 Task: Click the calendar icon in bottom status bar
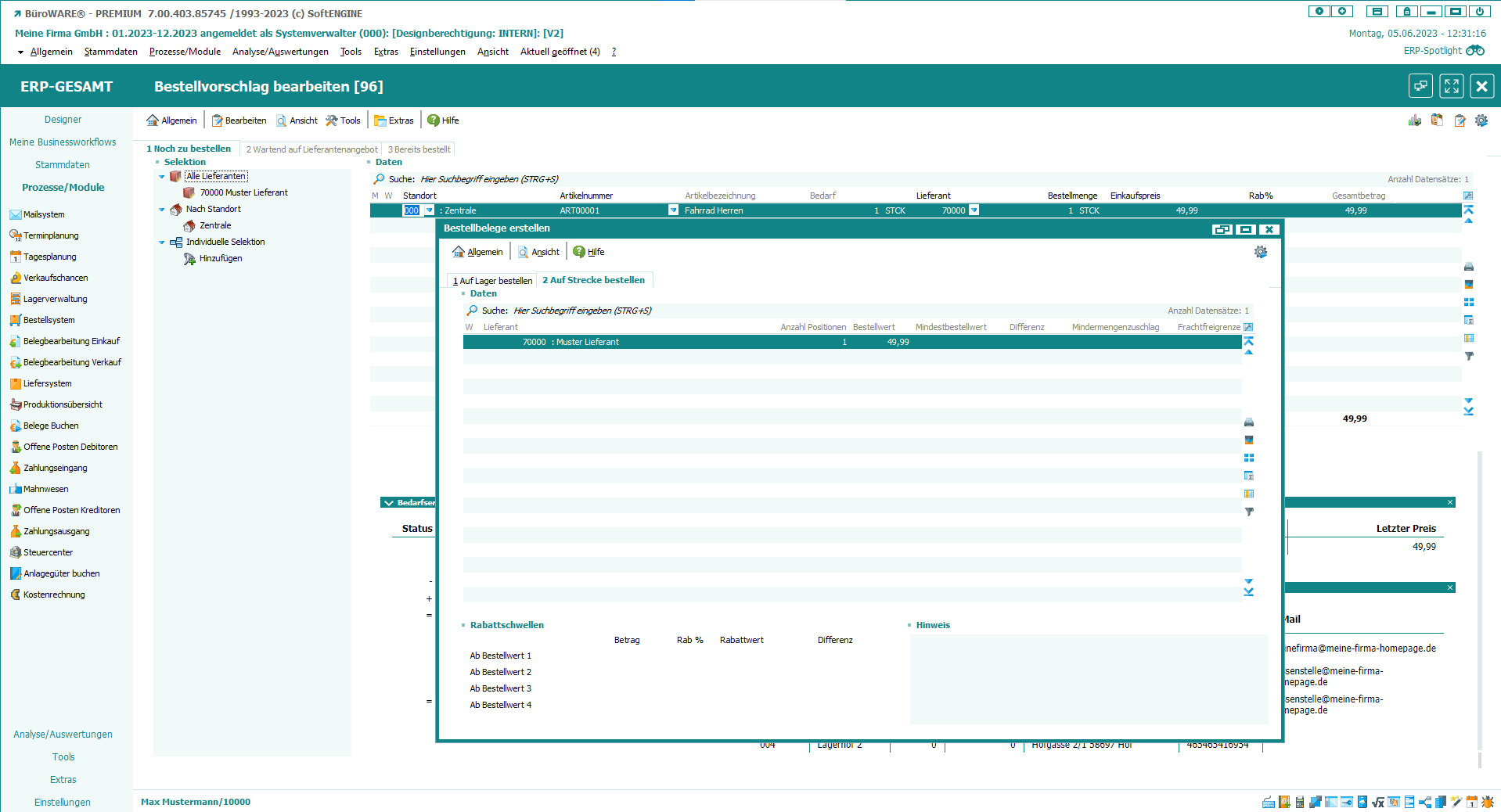pyautogui.click(x=1472, y=802)
